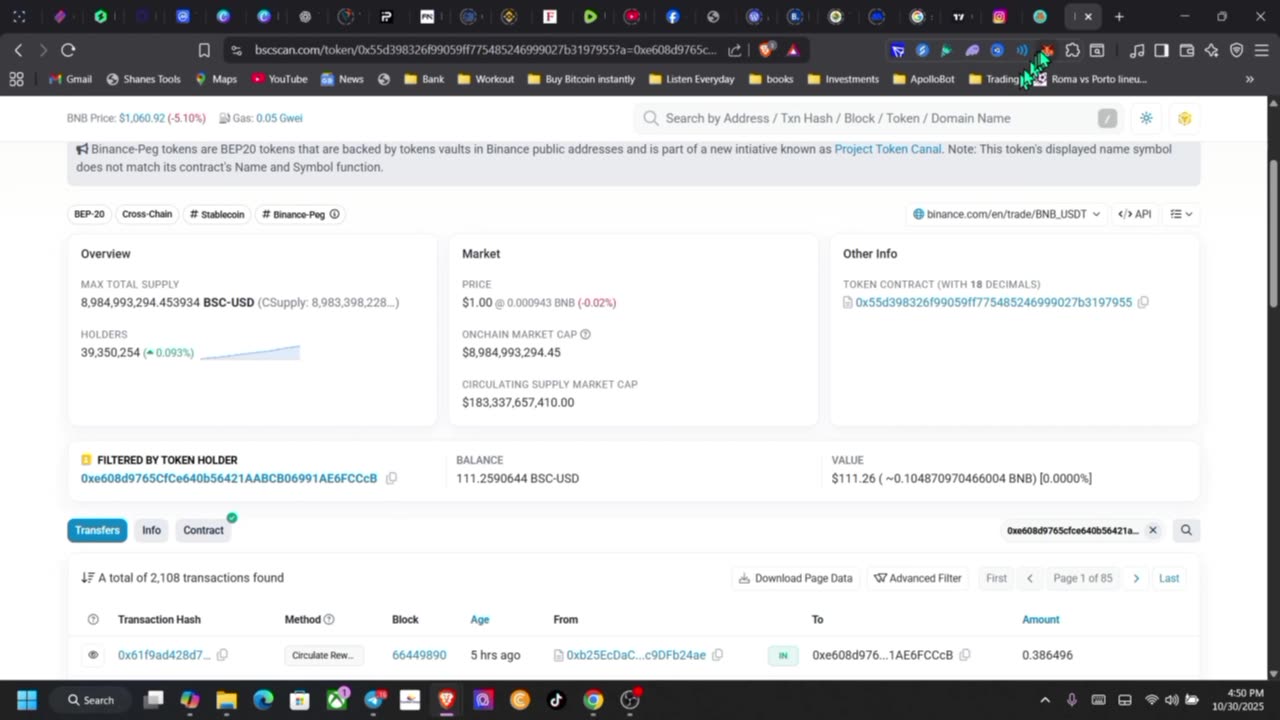Screen dimensions: 1280x720
Task: Go to the Last page
Action: point(1169,578)
